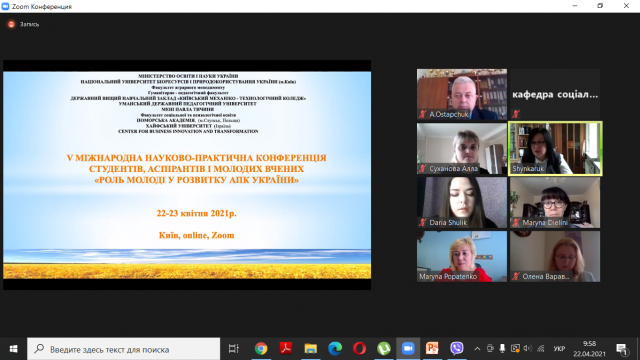Open the notification center icon
Image resolution: width=640 pixels, height=360 pixels.
click(622, 349)
